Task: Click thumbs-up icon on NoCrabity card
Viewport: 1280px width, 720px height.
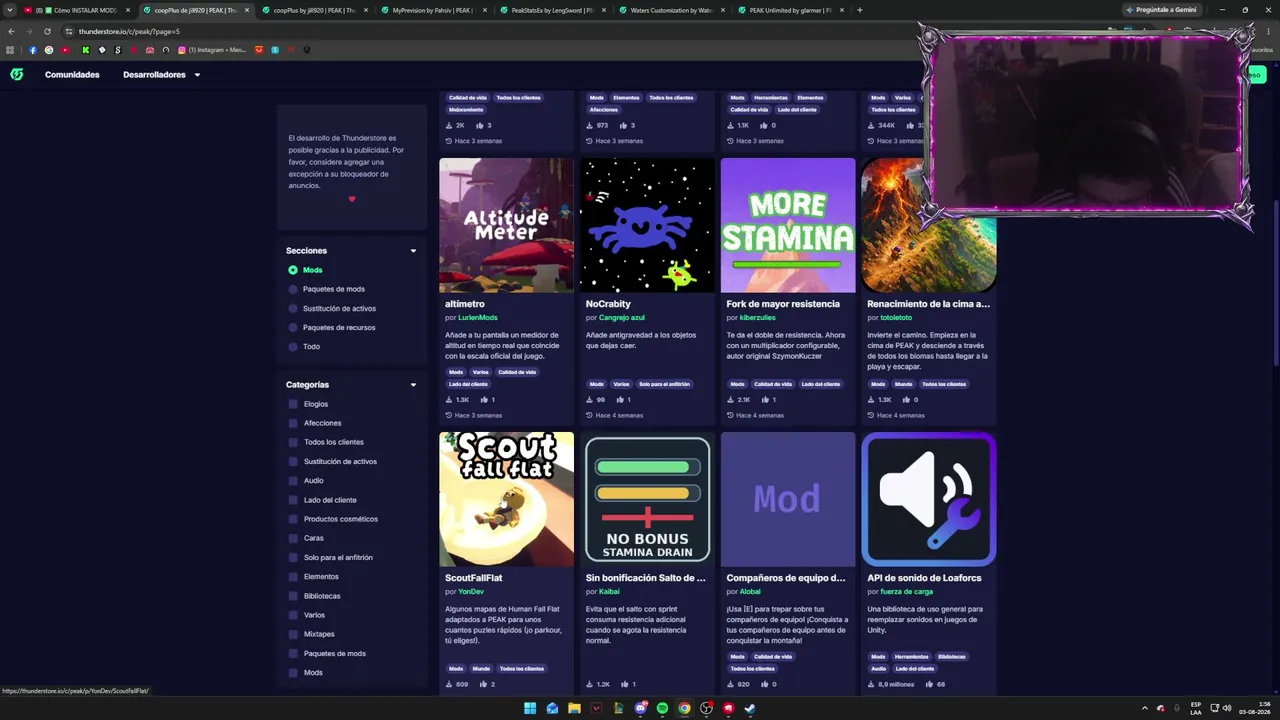Action: (620, 400)
